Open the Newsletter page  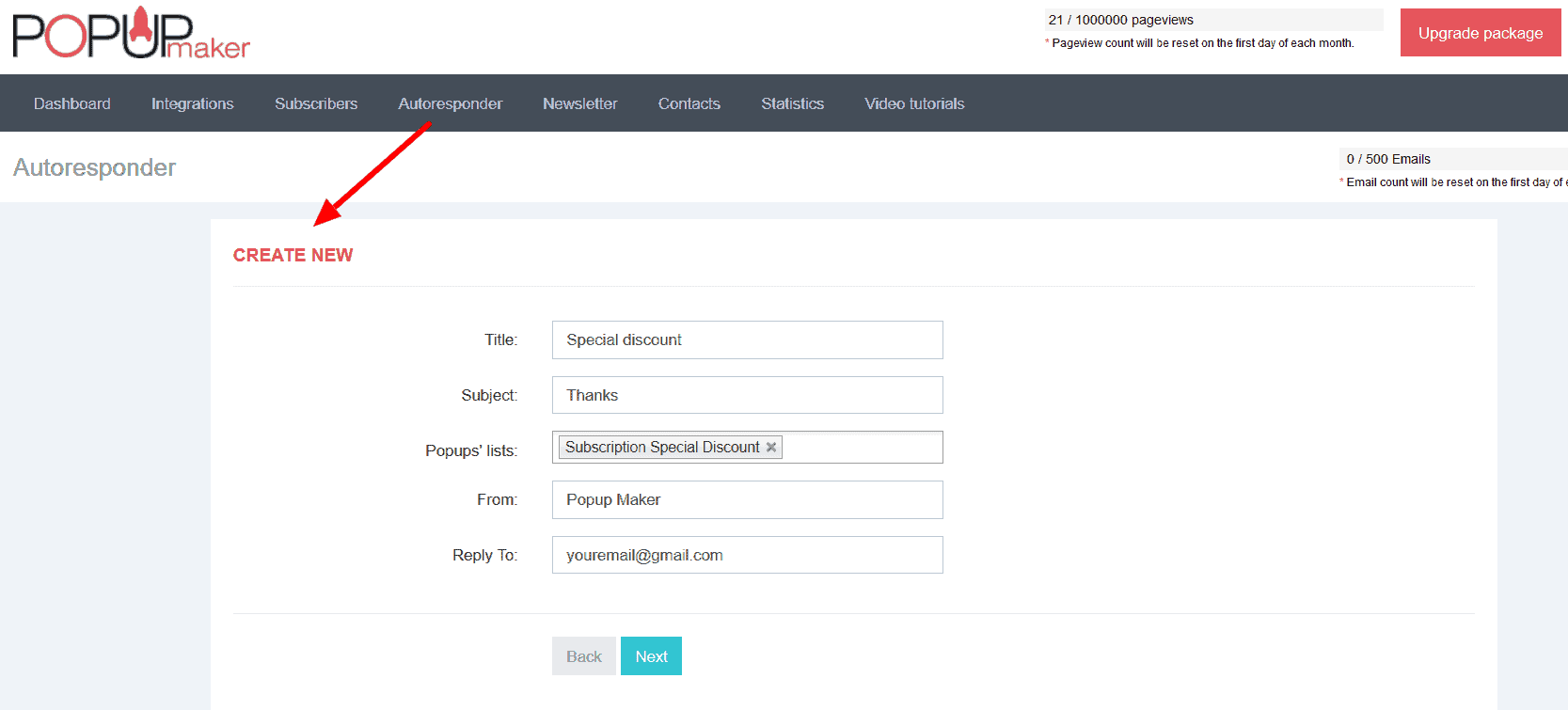coord(580,103)
